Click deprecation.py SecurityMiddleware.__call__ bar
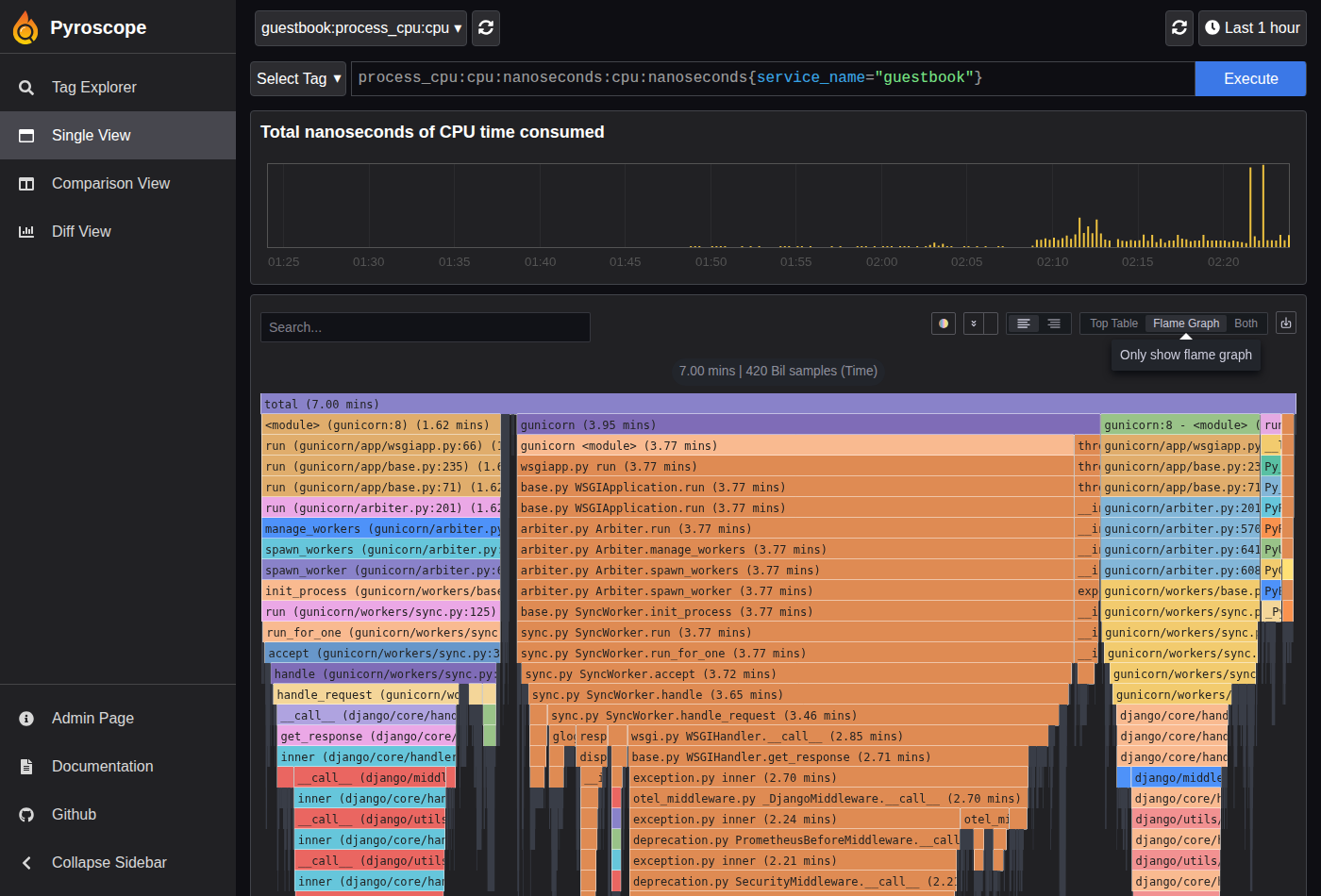The image size is (1321, 896). (793, 882)
